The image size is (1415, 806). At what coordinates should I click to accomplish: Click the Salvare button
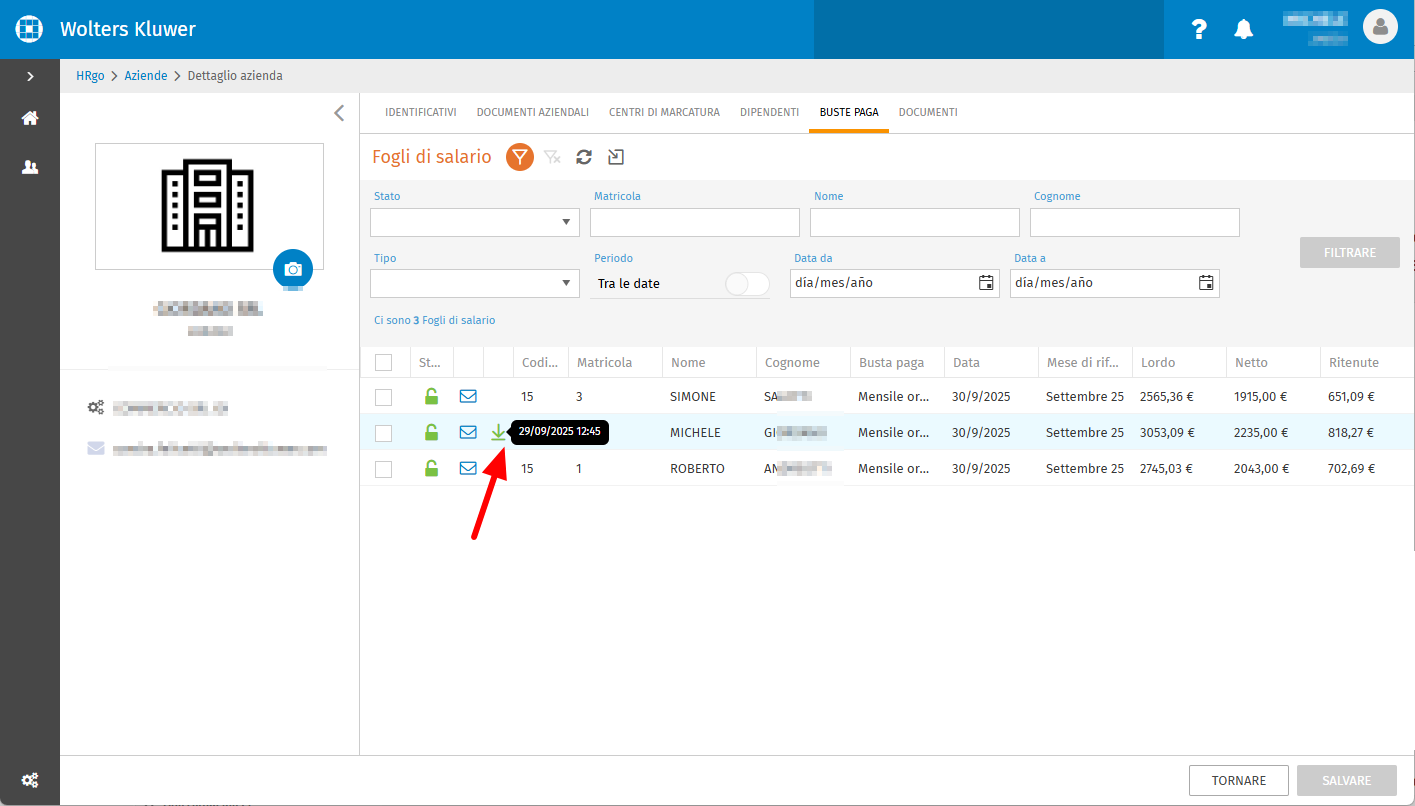click(1347, 781)
